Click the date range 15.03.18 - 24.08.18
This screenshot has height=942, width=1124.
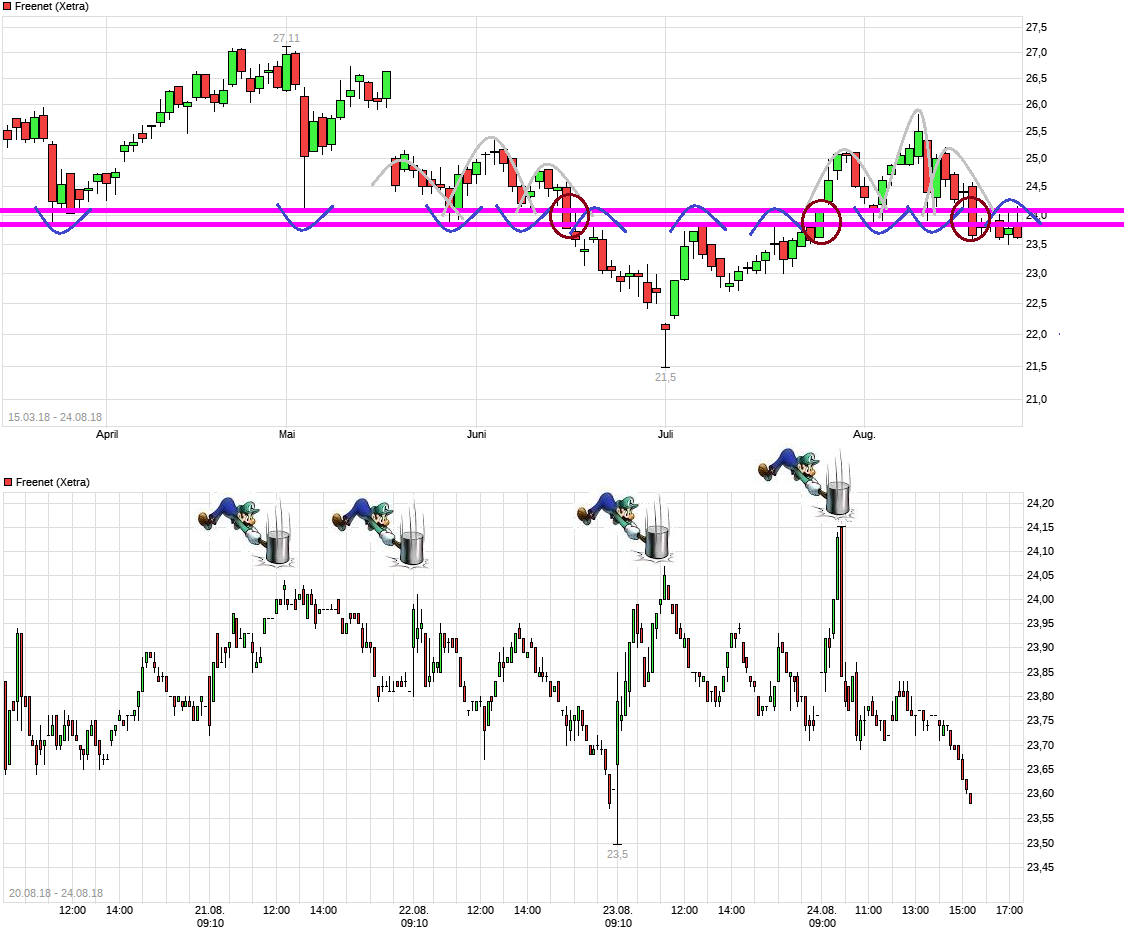55,417
